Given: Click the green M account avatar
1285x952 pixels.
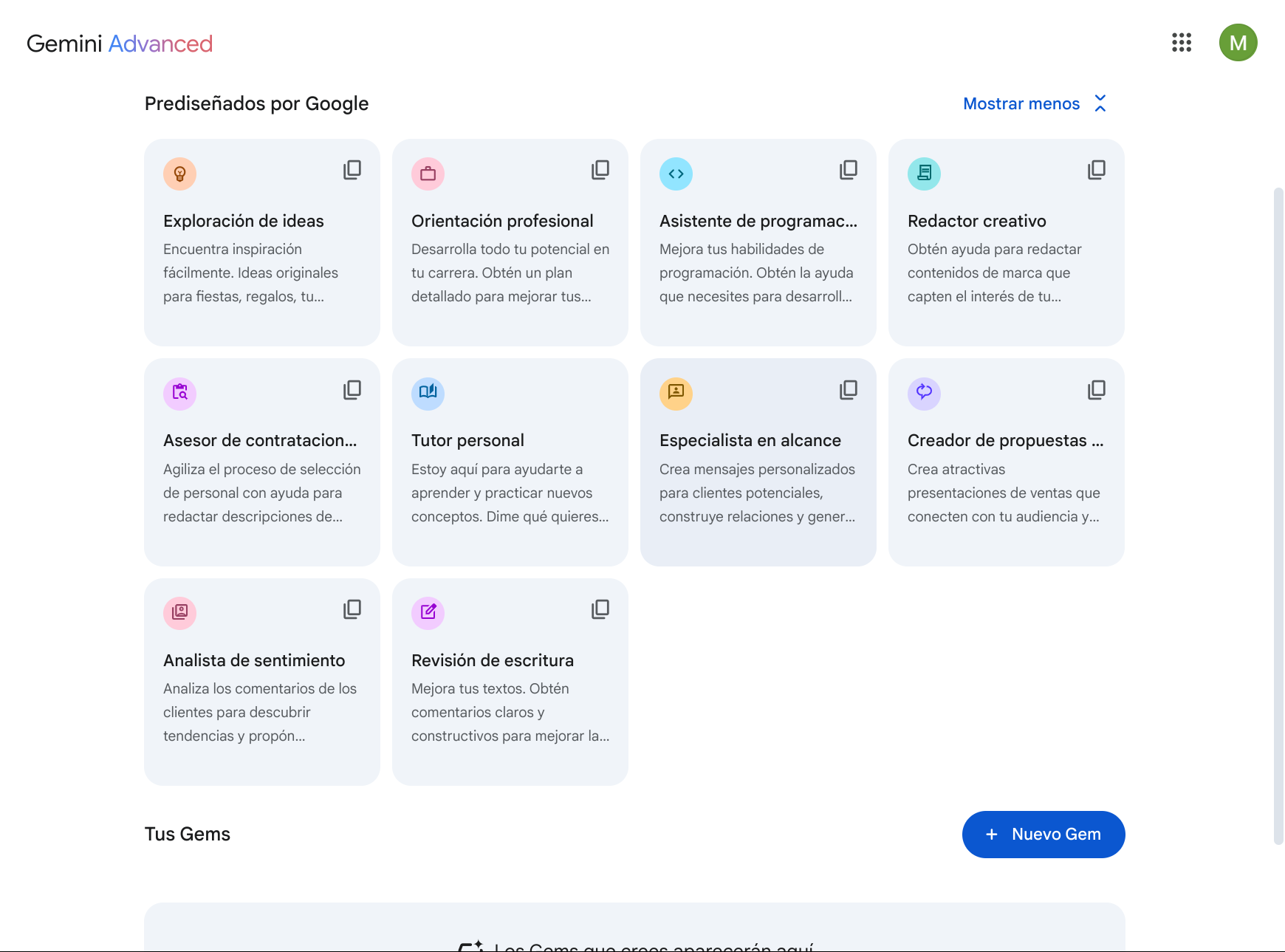Looking at the screenshot, I should point(1238,43).
